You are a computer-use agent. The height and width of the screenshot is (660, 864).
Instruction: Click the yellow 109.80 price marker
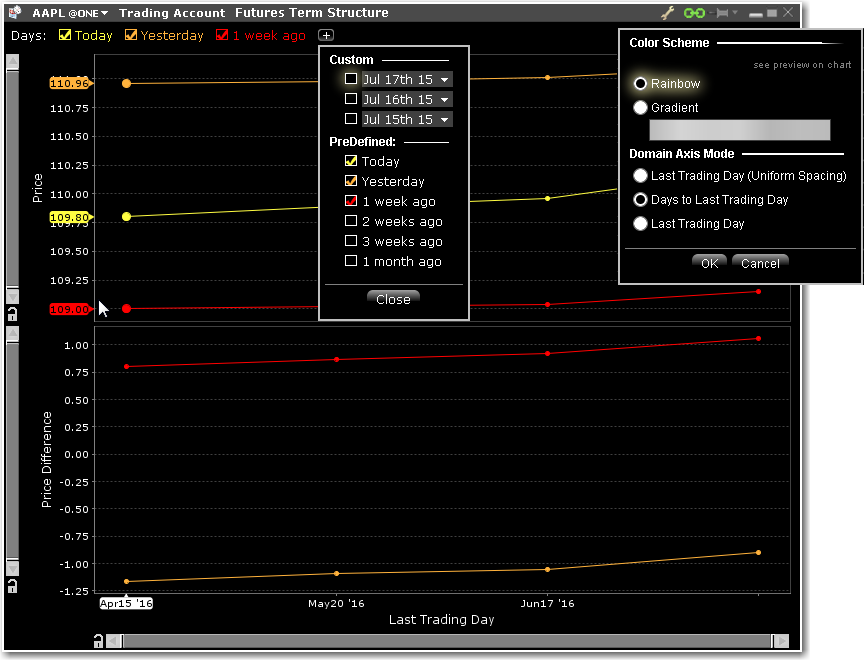pyautogui.click(x=71, y=217)
